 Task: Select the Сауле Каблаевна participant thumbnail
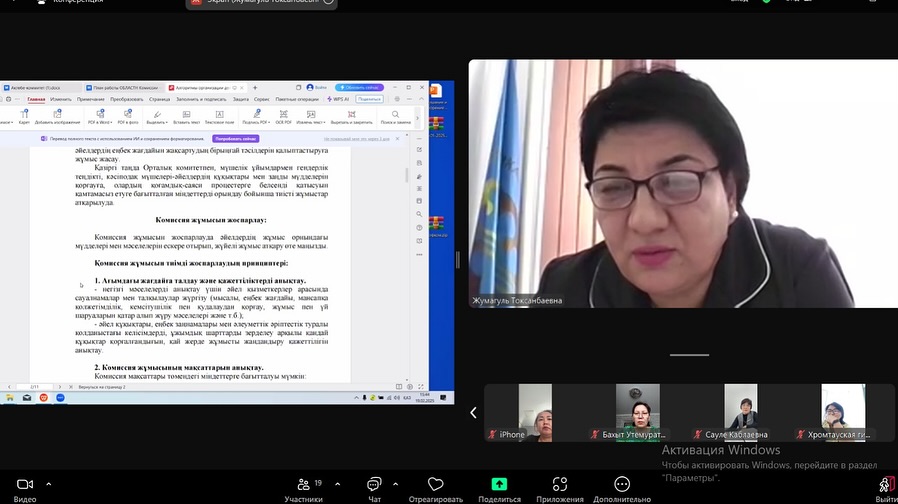tap(741, 412)
